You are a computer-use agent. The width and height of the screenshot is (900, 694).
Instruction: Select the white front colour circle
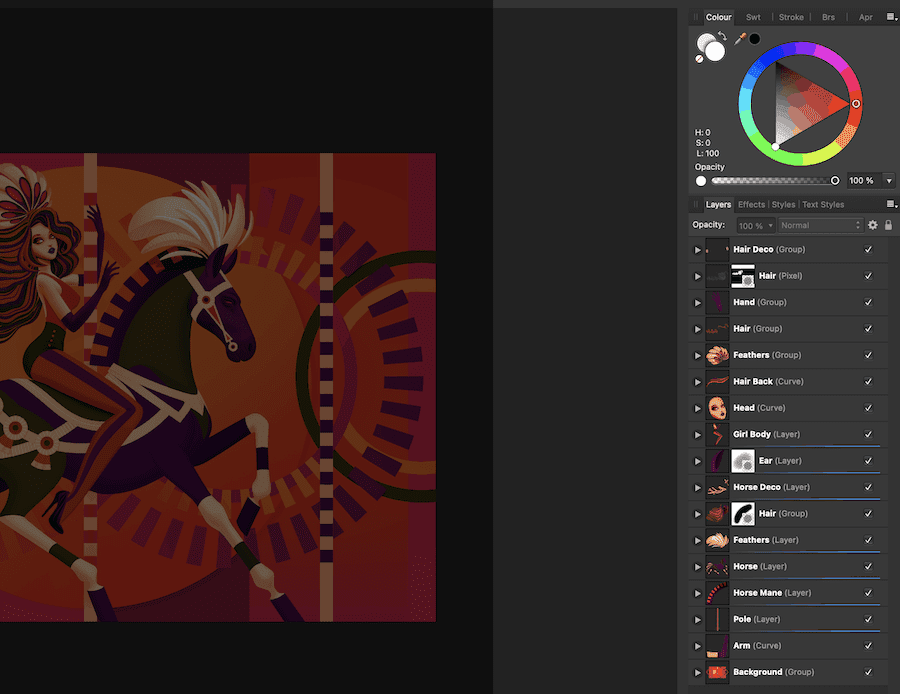coord(714,50)
